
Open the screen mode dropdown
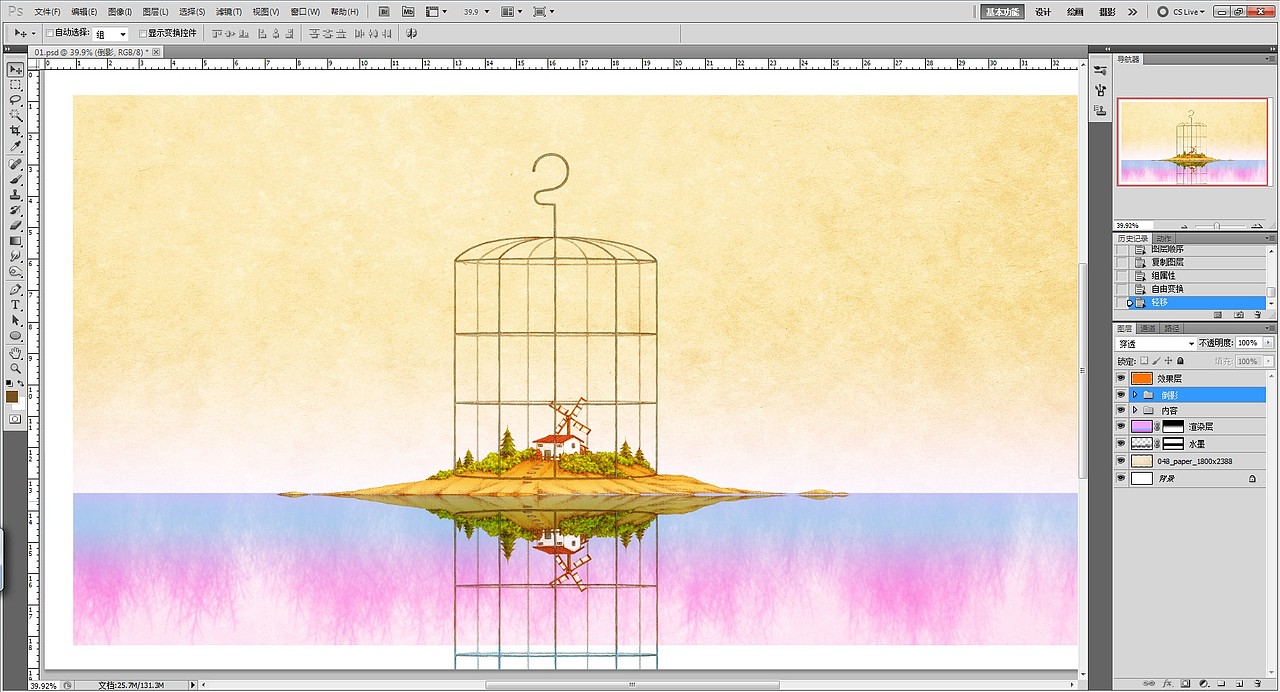pyautogui.click(x=545, y=11)
